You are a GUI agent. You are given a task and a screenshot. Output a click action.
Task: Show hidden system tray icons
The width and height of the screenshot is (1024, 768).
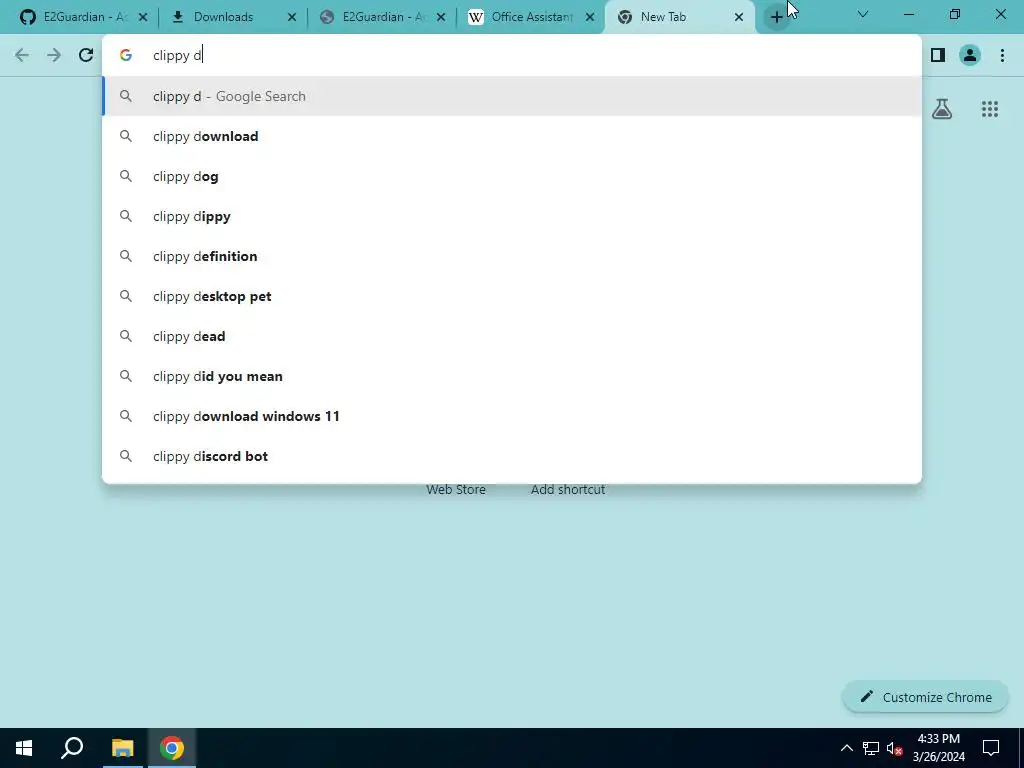846,748
